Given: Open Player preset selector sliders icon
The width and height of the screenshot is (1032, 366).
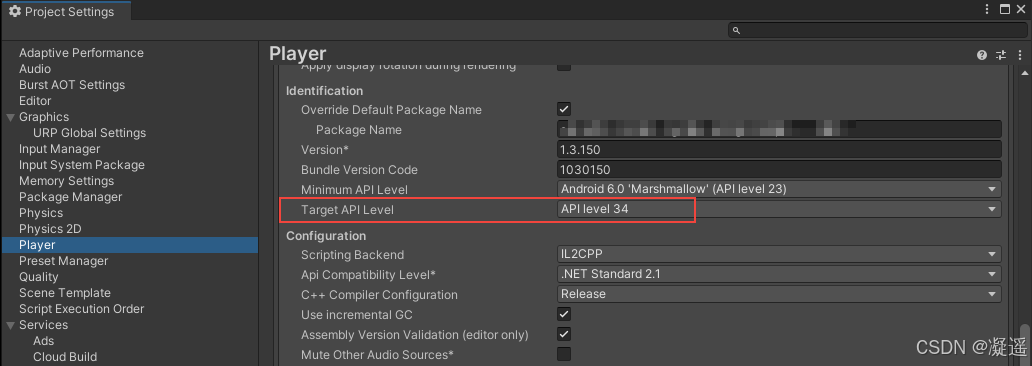Looking at the screenshot, I should [1001, 55].
